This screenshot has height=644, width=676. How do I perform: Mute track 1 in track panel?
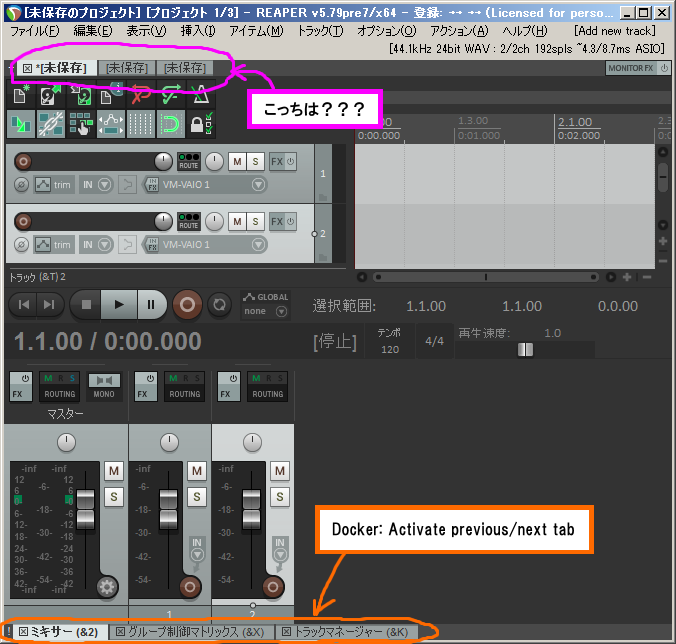(x=237, y=162)
